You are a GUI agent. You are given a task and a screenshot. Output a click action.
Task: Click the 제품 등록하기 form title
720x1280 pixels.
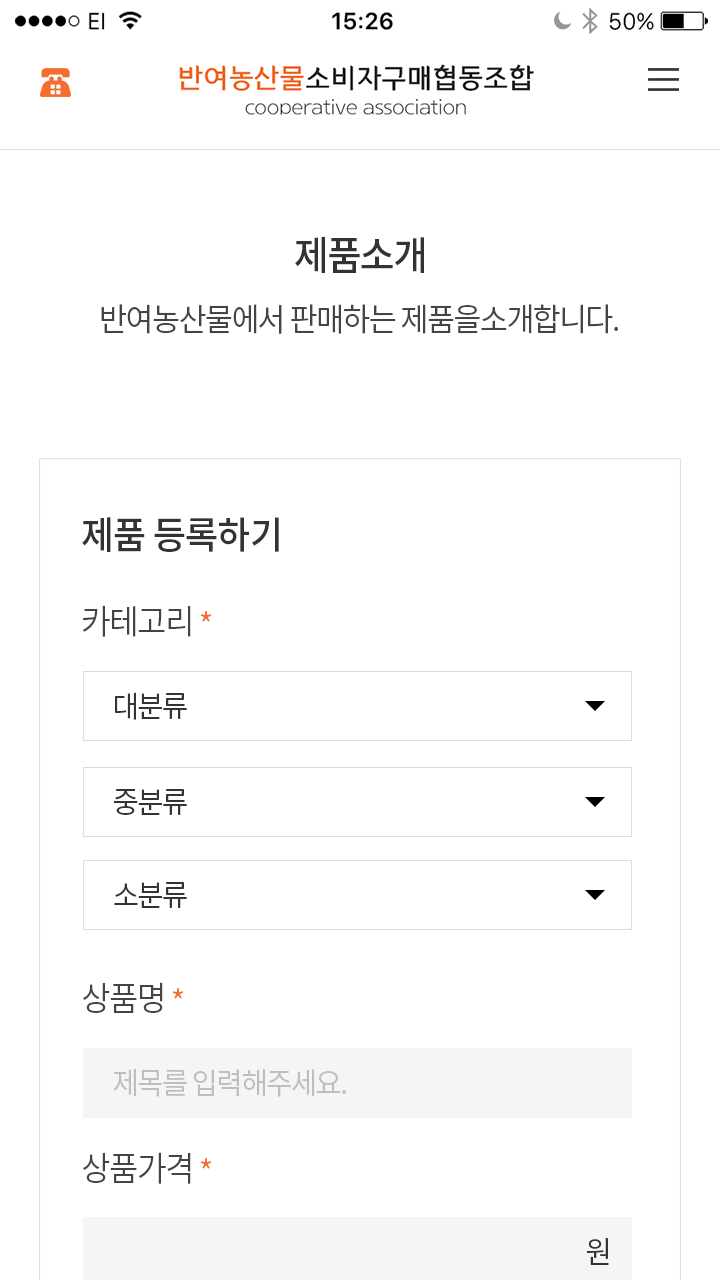tap(182, 536)
